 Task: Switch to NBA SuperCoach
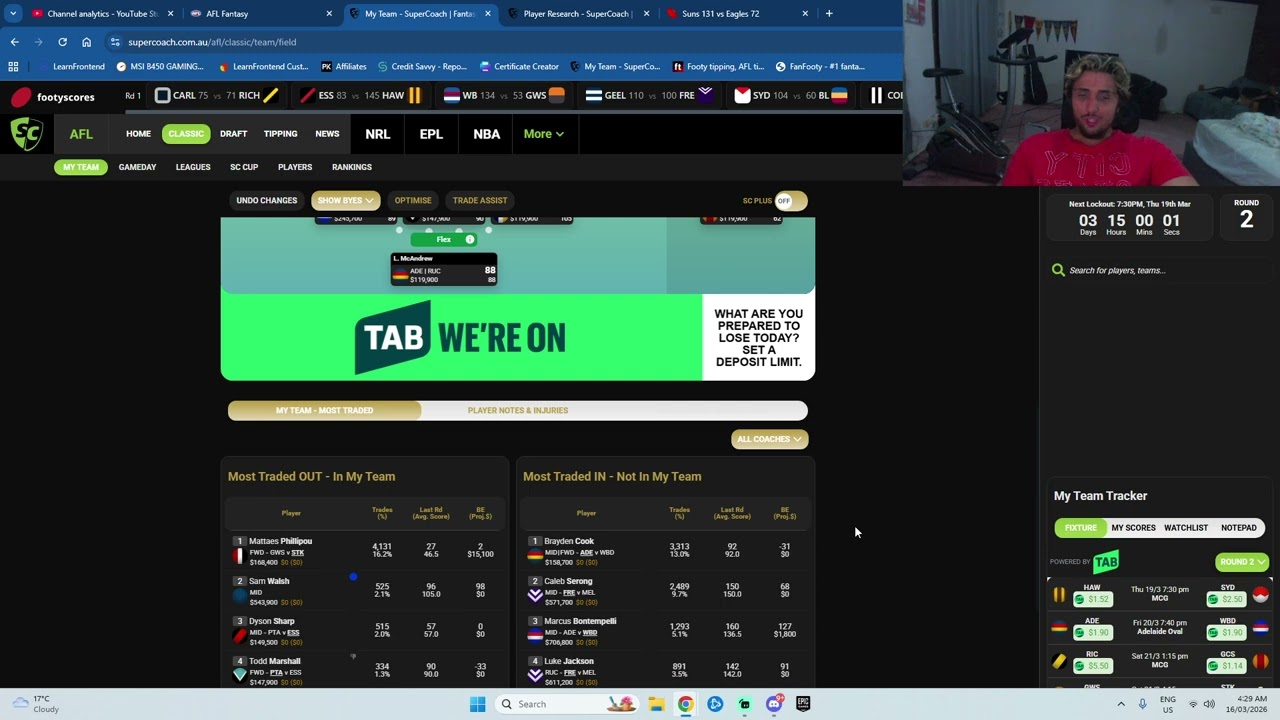486,134
